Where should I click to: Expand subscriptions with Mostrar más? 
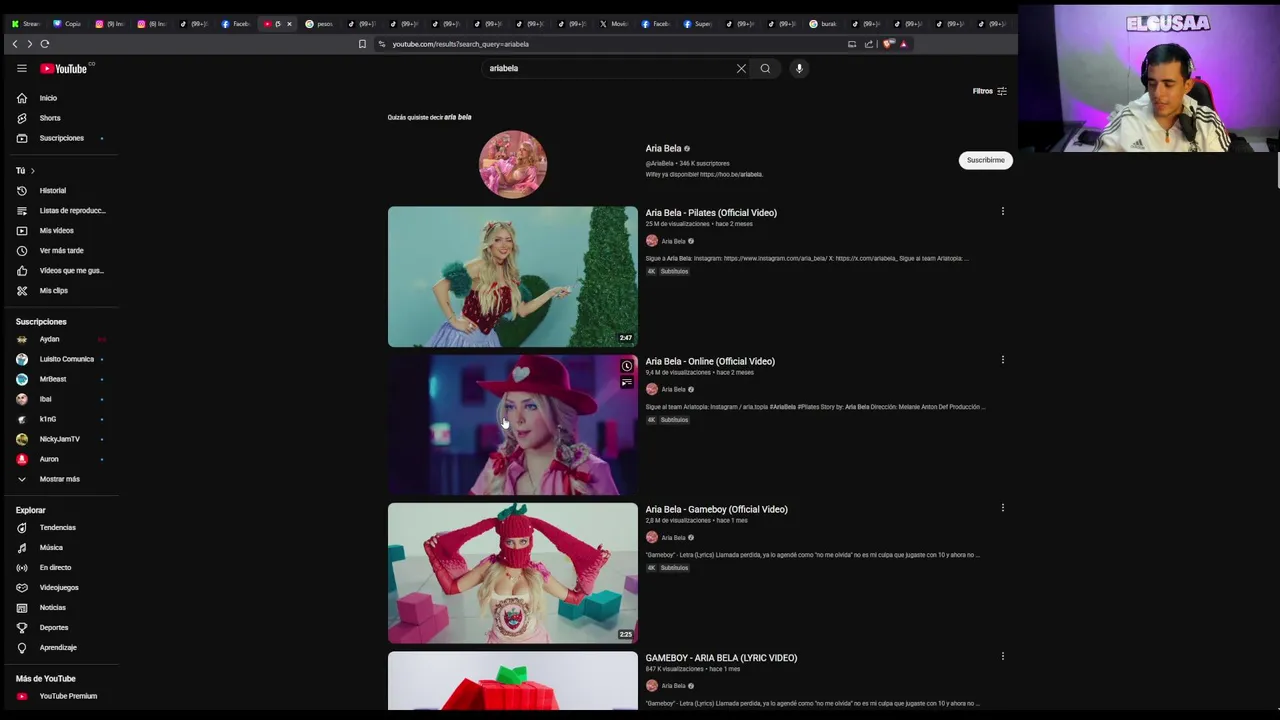pos(60,479)
